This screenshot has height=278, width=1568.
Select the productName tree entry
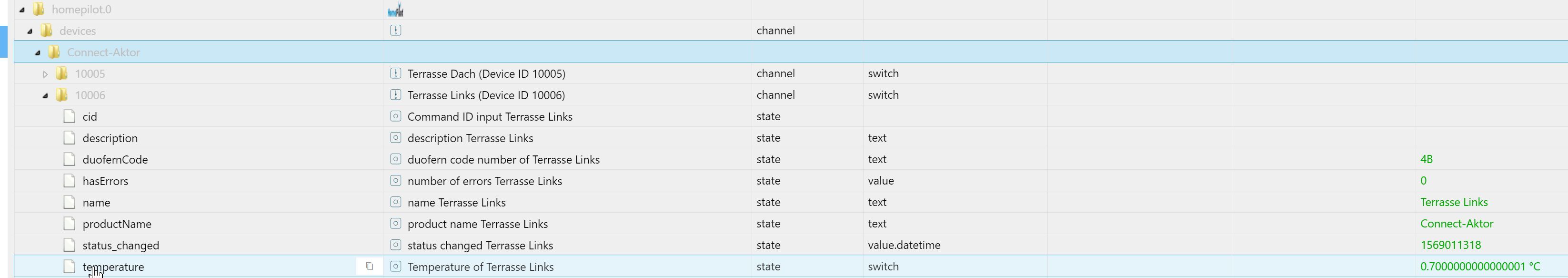coord(117,224)
